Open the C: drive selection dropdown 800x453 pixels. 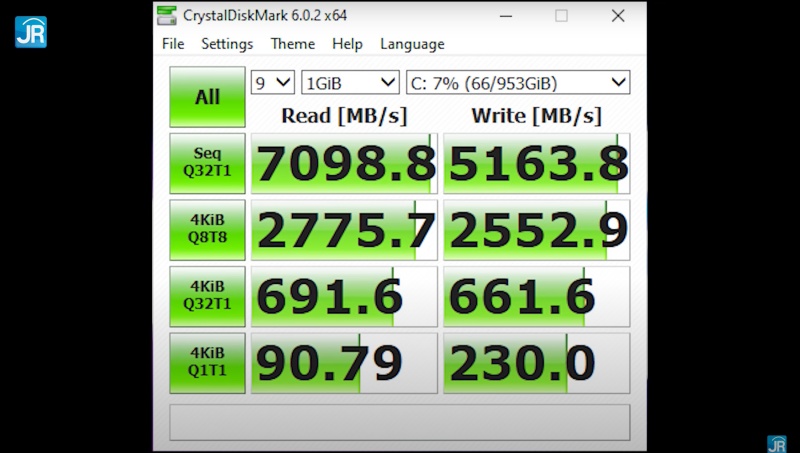click(517, 82)
